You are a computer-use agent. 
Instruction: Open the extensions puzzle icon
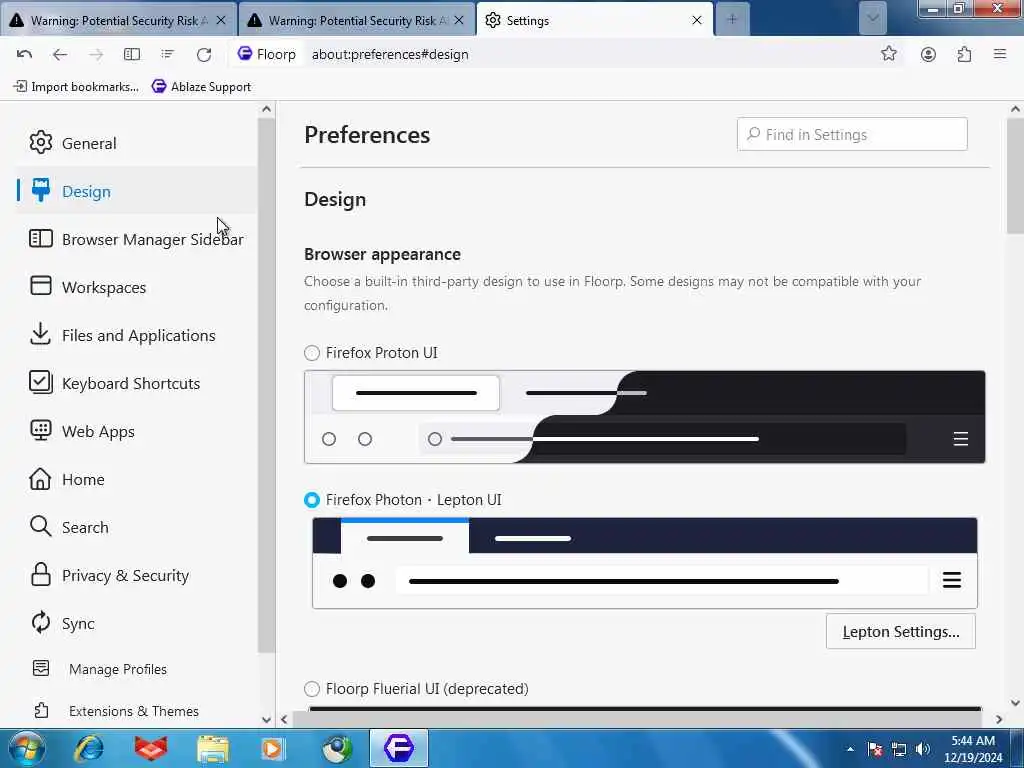964,54
